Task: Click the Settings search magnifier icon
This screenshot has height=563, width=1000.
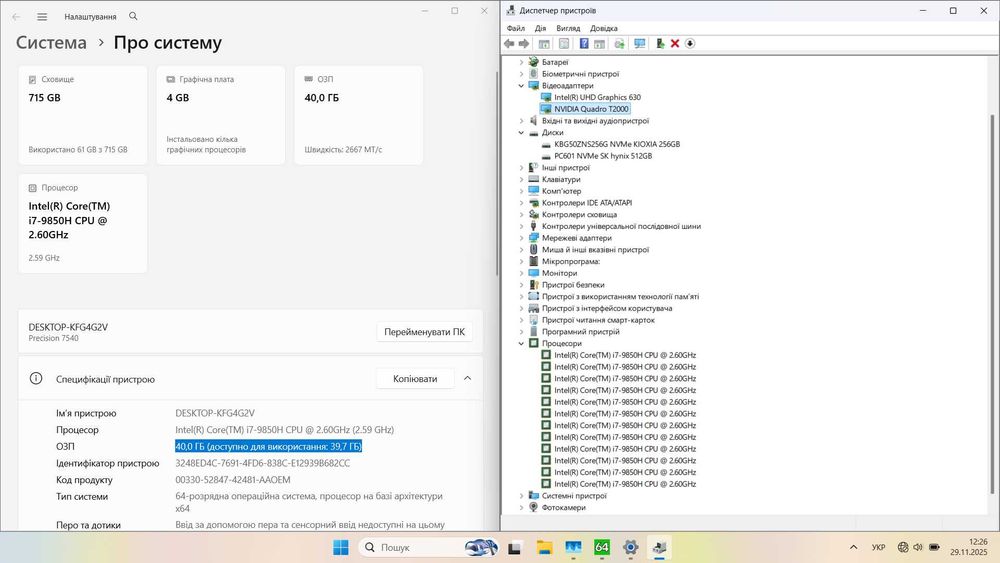Action: [133, 16]
